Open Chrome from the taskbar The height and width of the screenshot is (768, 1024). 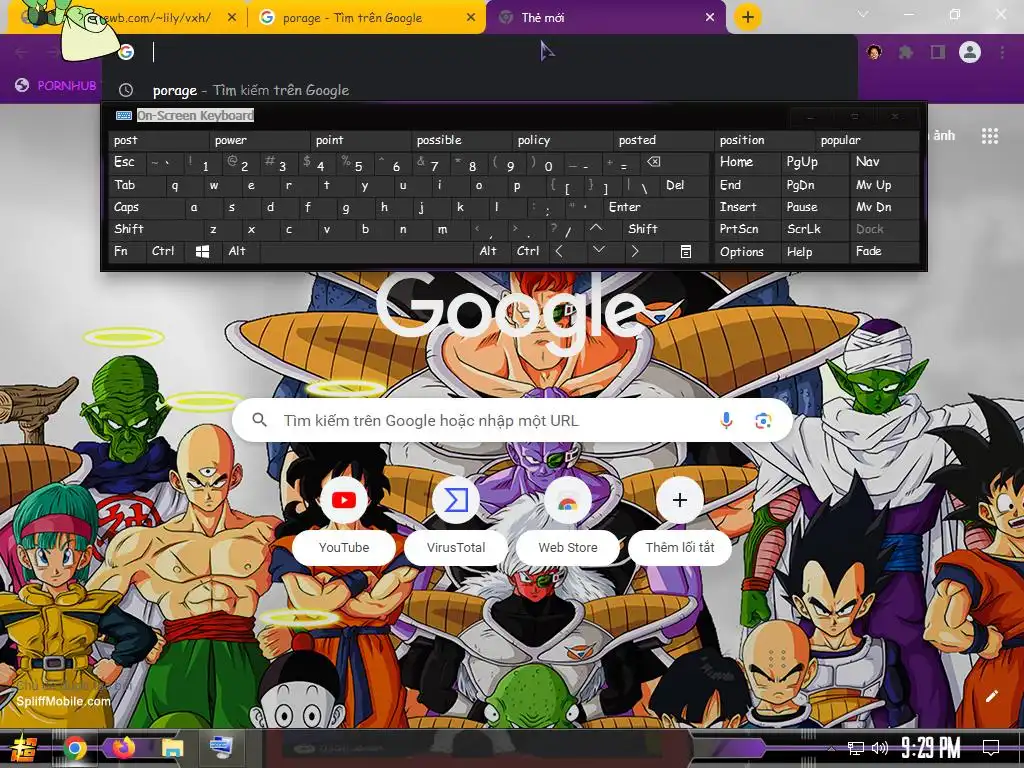75,748
